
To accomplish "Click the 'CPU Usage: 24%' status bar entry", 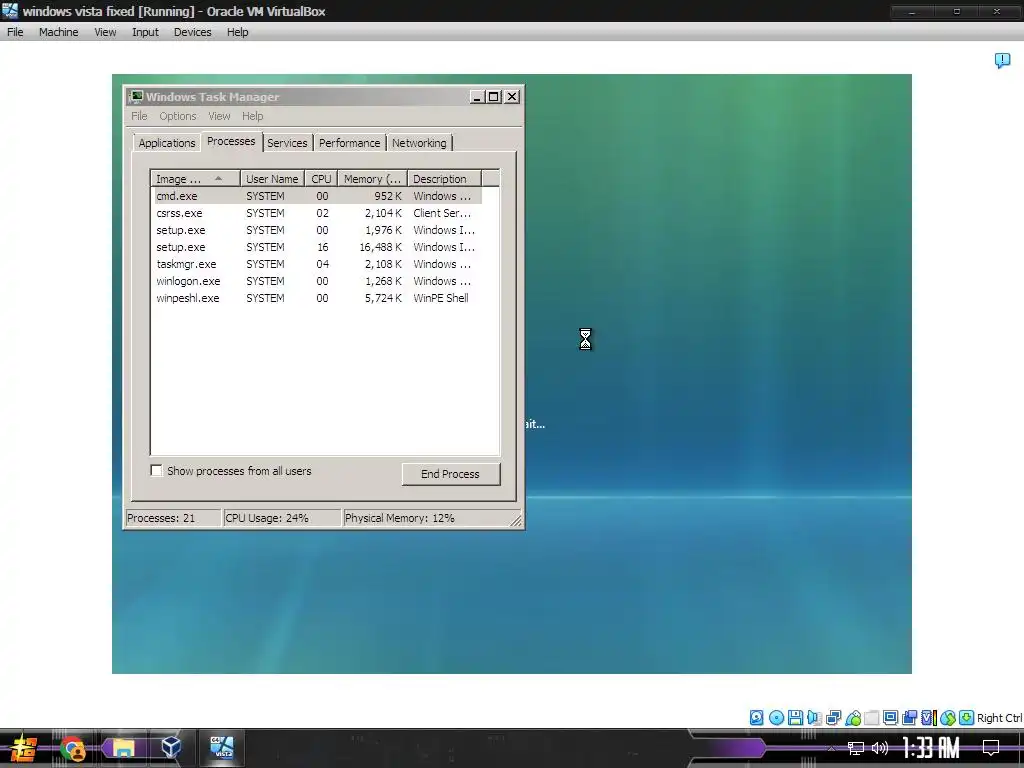I will (282, 518).
